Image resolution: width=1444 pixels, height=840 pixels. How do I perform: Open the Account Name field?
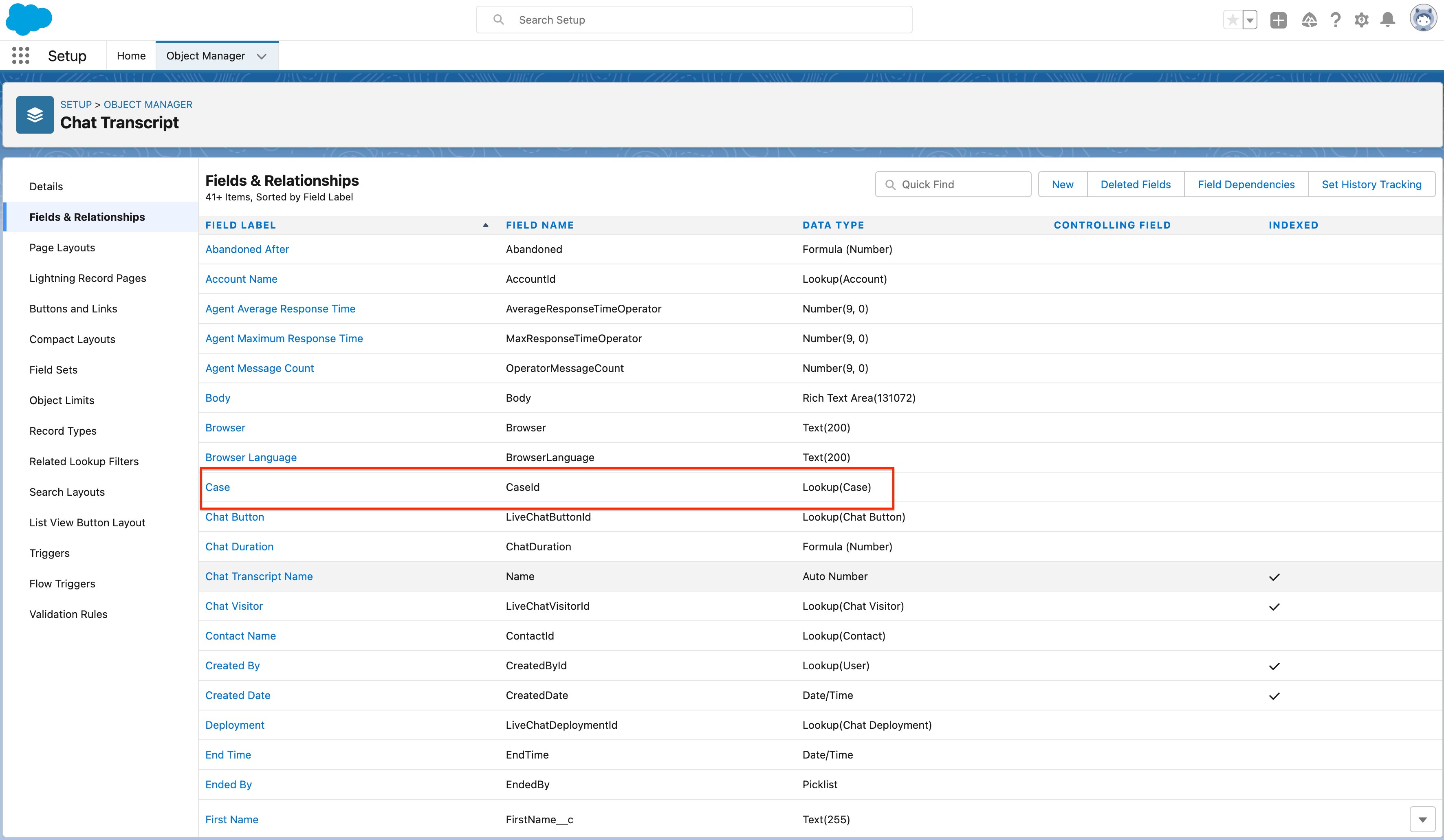pos(241,279)
